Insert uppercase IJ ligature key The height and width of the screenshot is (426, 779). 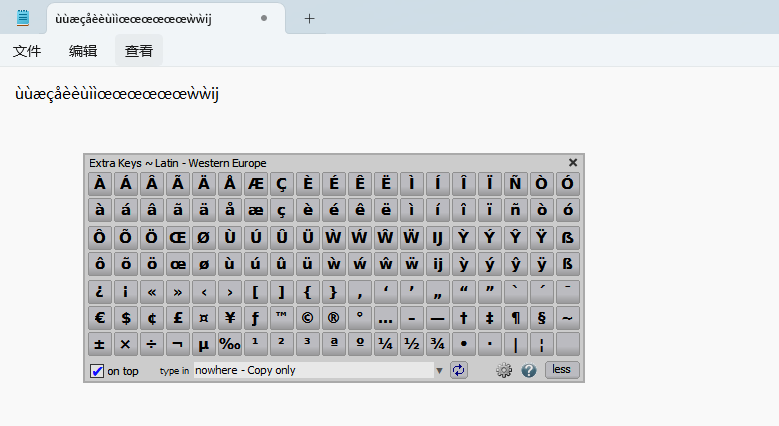pyautogui.click(x=437, y=238)
